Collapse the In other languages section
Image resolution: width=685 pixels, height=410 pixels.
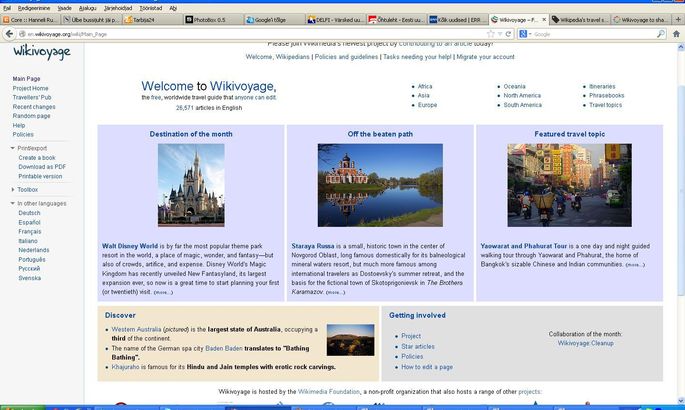pos(13,203)
